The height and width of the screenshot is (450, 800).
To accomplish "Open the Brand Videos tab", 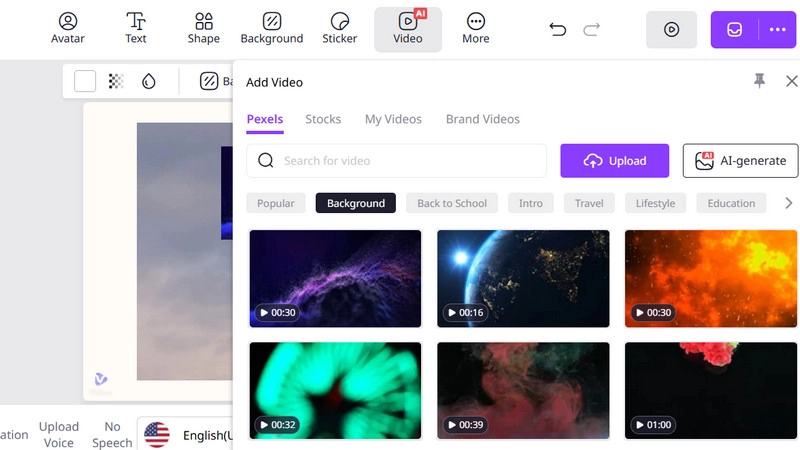I will pos(483,119).
